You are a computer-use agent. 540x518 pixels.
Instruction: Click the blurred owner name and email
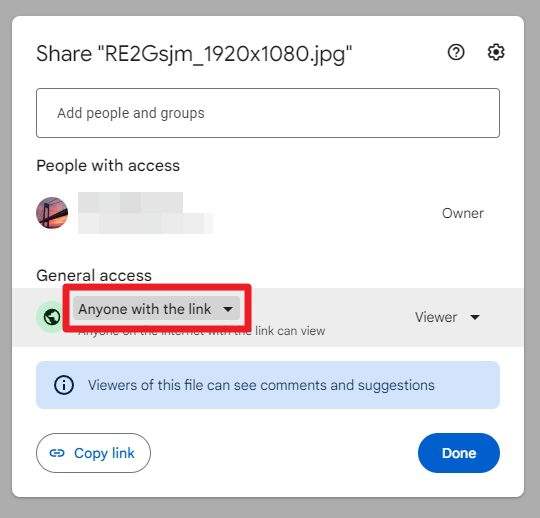[146, 213]
